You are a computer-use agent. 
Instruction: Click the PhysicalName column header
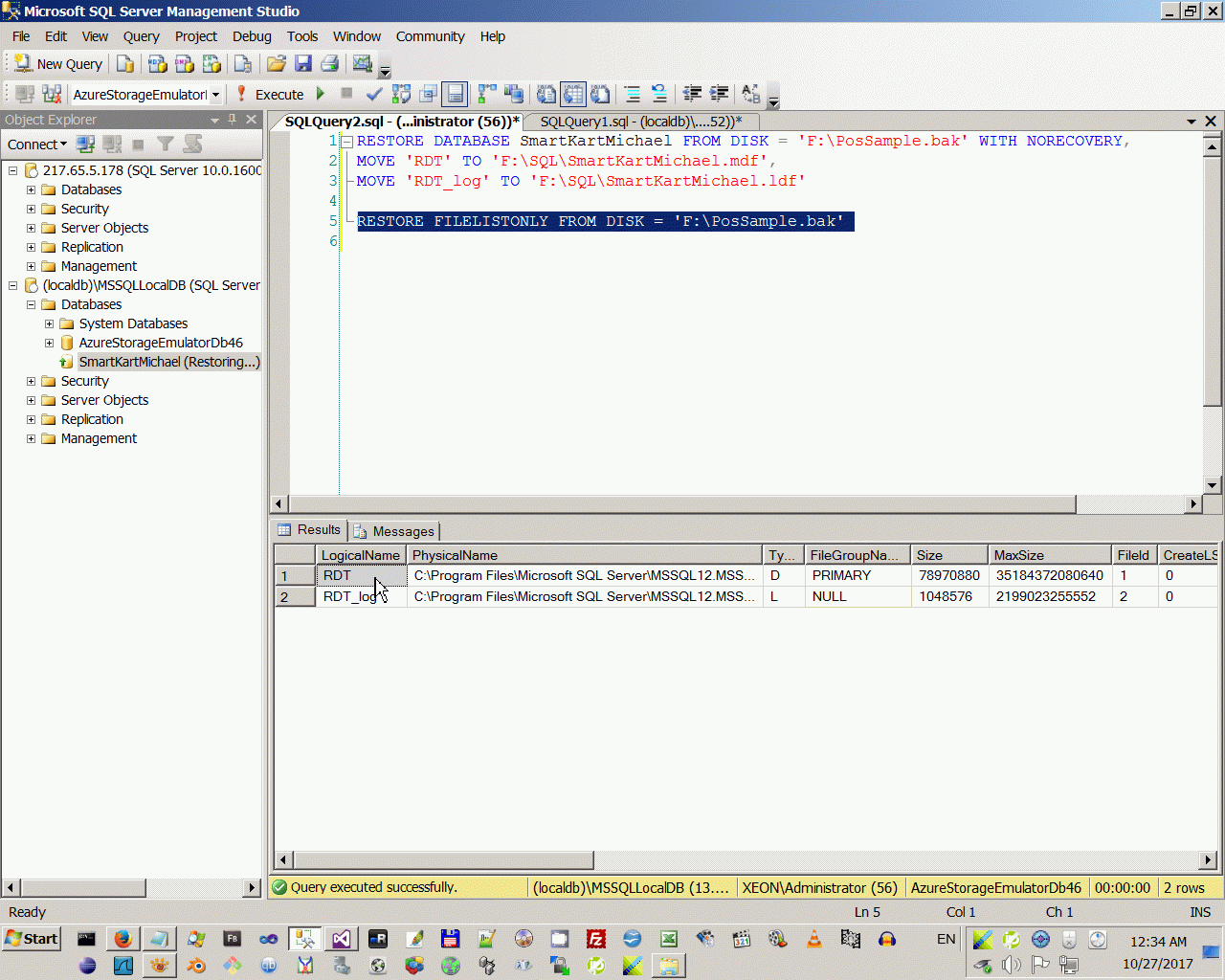[x=585, y=555]
